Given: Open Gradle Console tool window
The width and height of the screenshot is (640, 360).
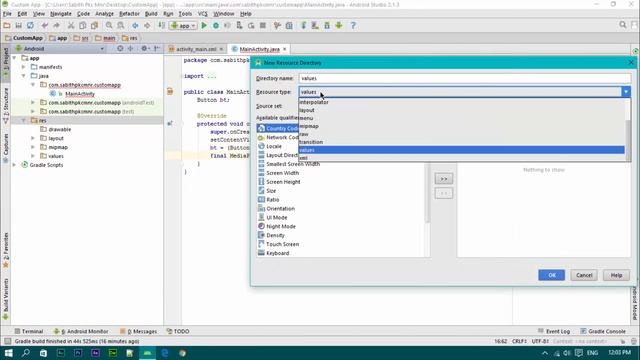Looking at the screenshot, I should point(603,331).
